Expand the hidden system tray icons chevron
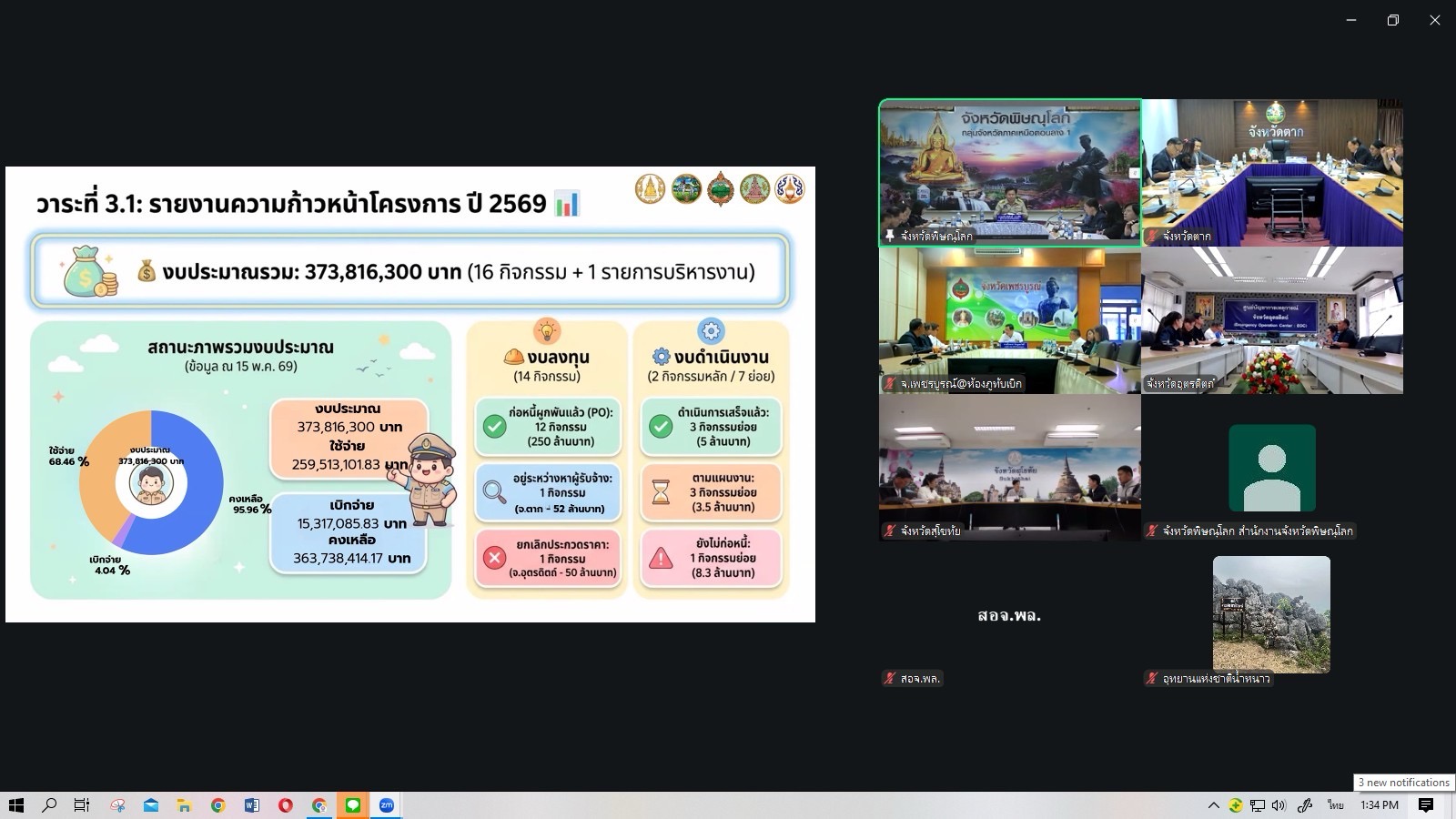The width and height of the screenshot is (1456, 819). point(1214,805)
